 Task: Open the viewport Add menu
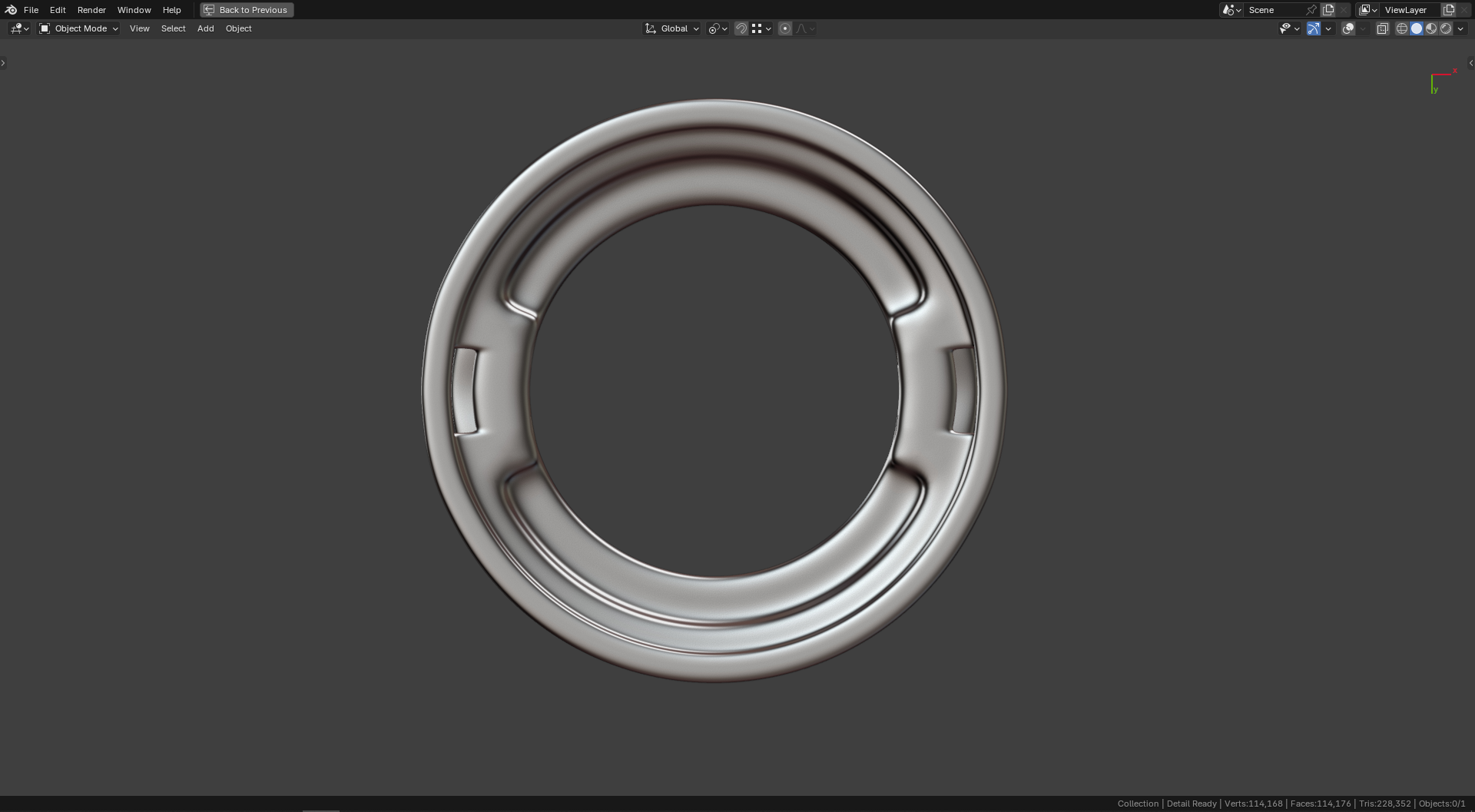(205, 28)
